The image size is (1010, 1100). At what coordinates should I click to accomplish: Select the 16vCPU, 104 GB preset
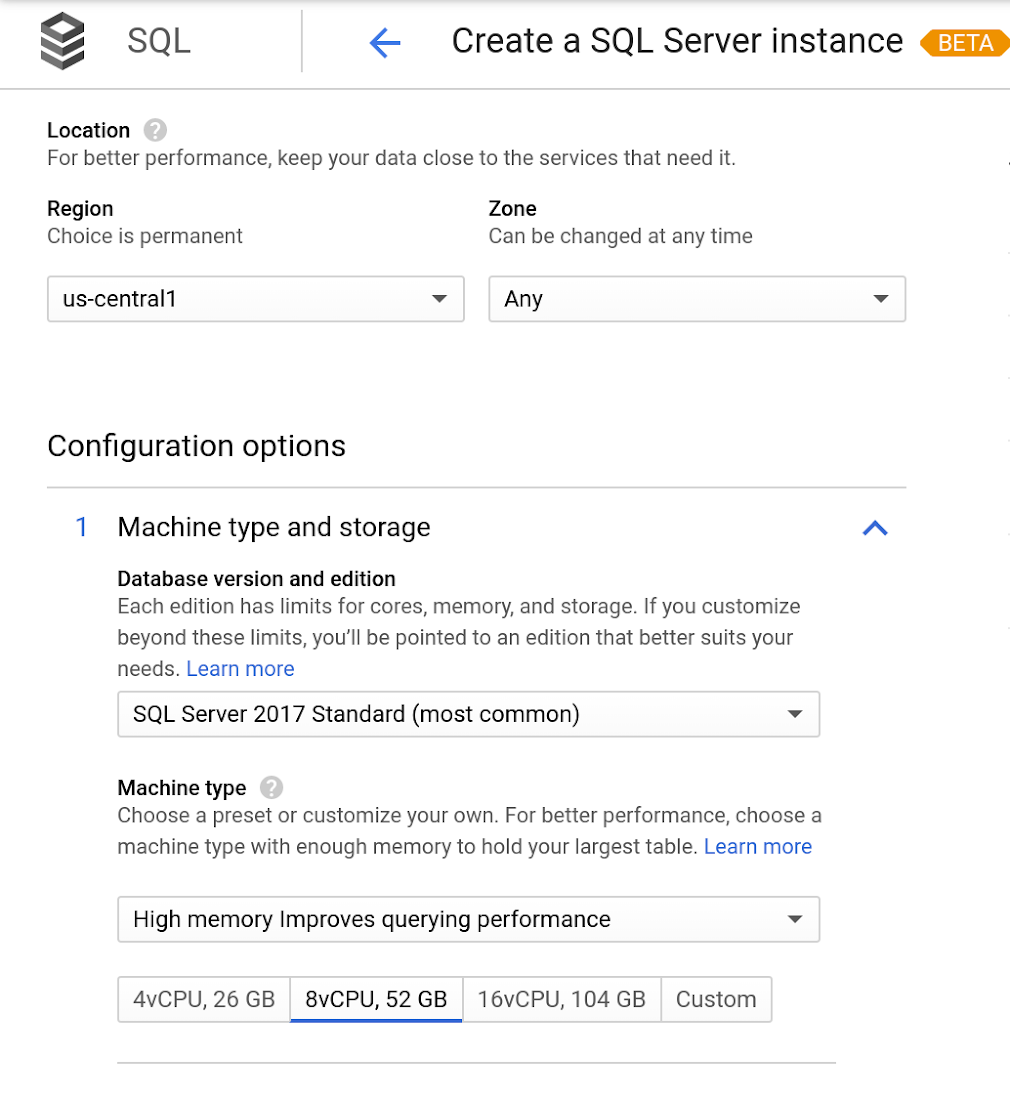pyautogui.click(x=561, y=999)
